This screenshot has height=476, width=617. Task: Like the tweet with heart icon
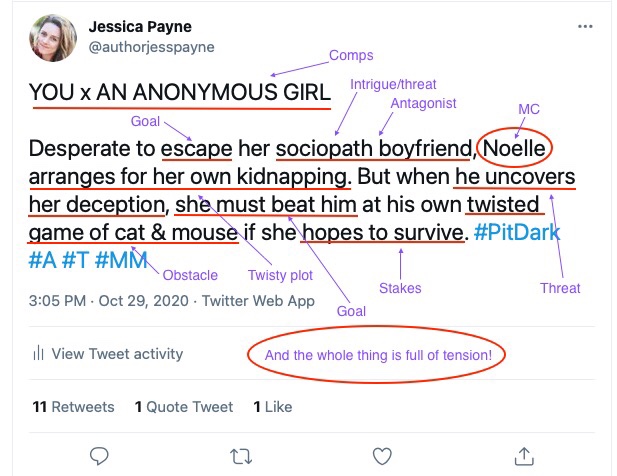pos(382,456)
